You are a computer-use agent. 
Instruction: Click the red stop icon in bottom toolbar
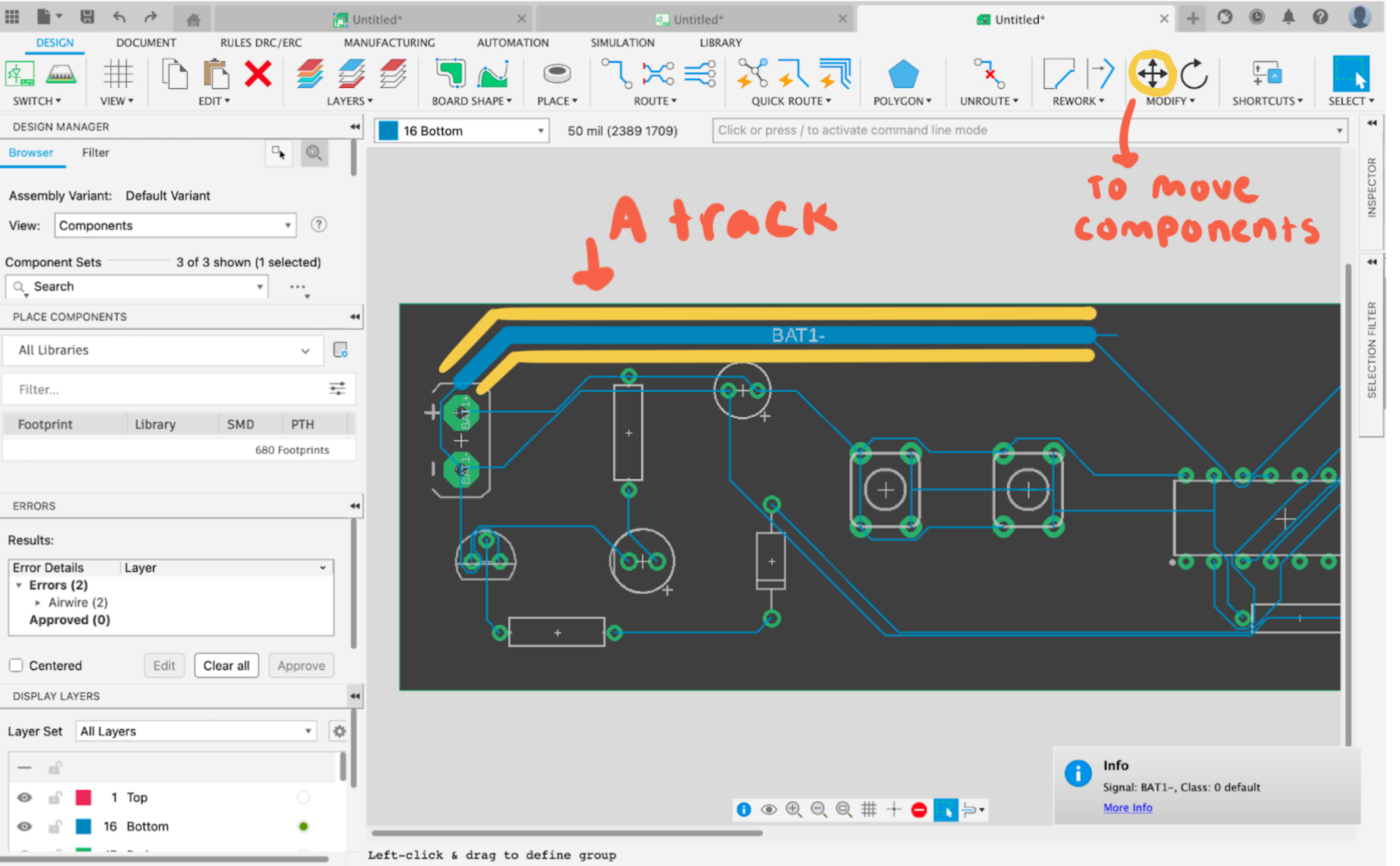click(x=919, y=809)
